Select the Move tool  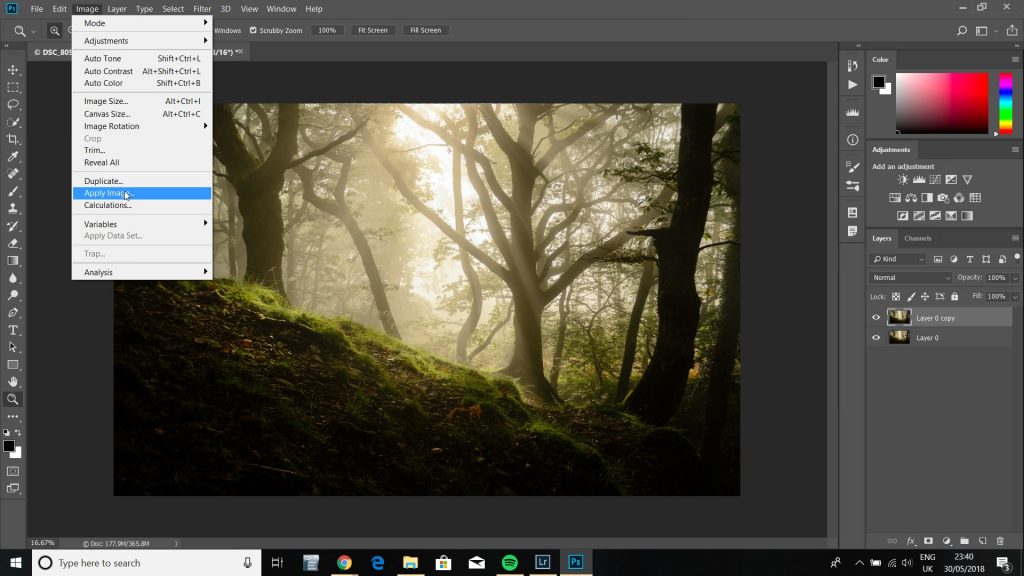(x=13, y=71)
